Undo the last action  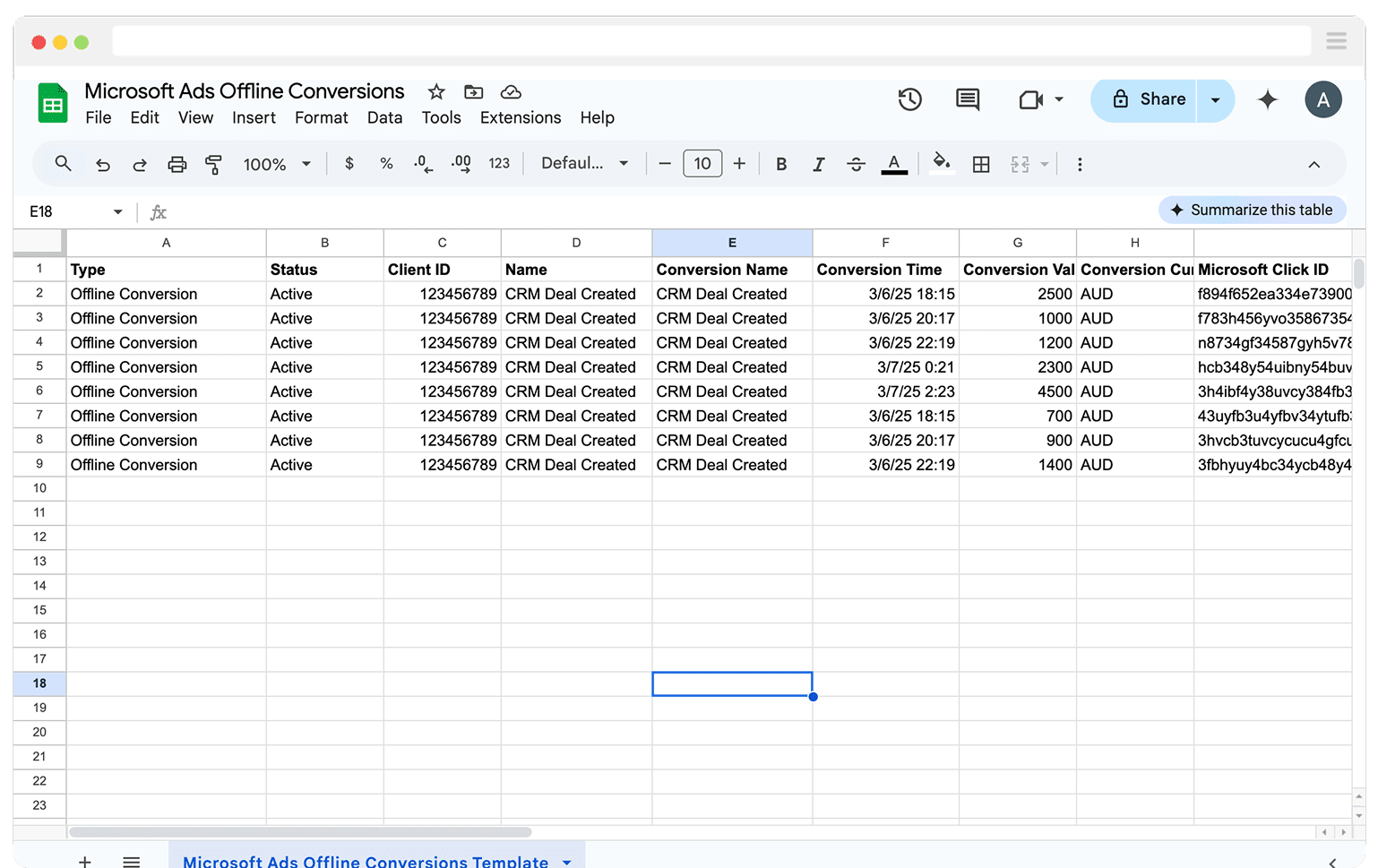click(103, 165)
